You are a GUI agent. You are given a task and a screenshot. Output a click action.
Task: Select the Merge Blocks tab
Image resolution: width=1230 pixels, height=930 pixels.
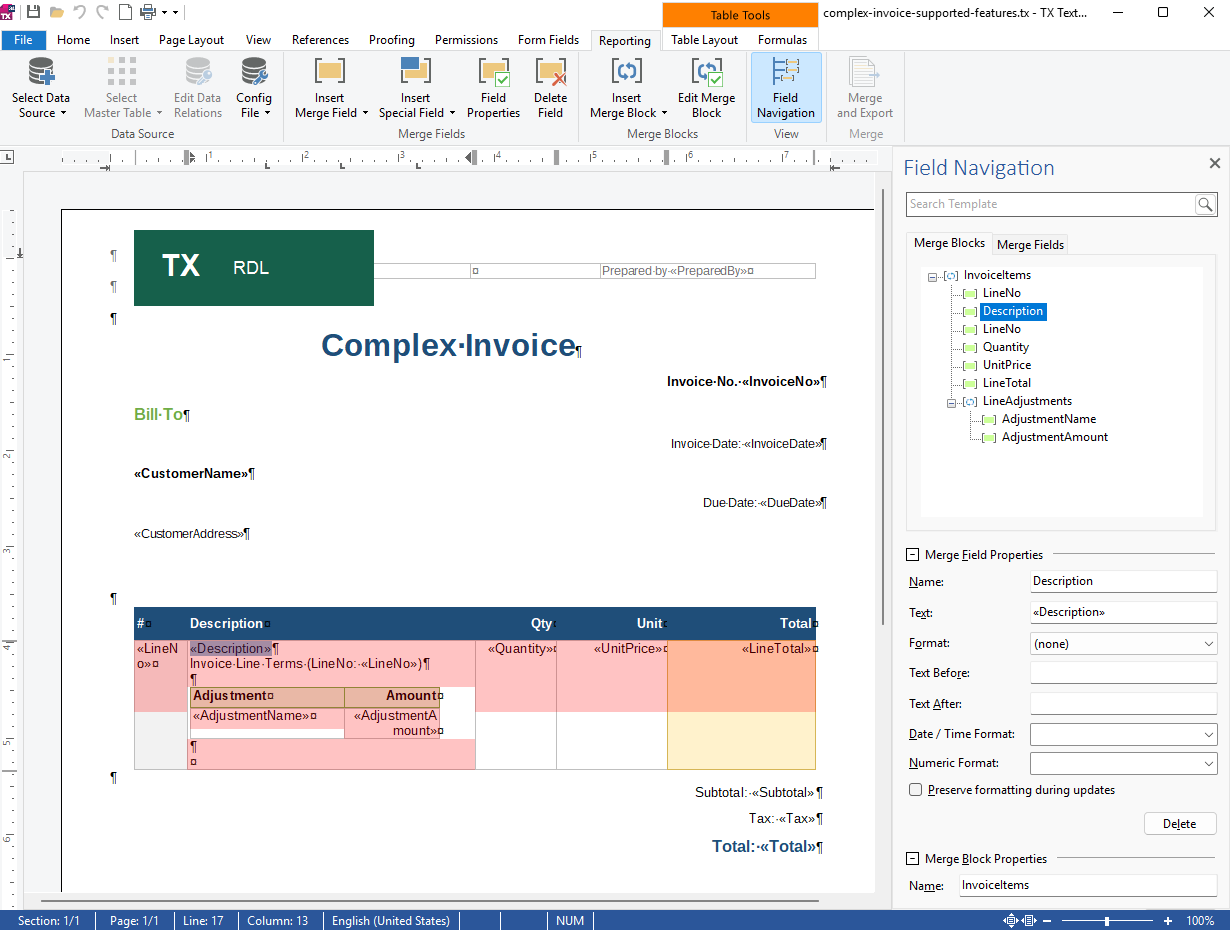click(949, 243)
